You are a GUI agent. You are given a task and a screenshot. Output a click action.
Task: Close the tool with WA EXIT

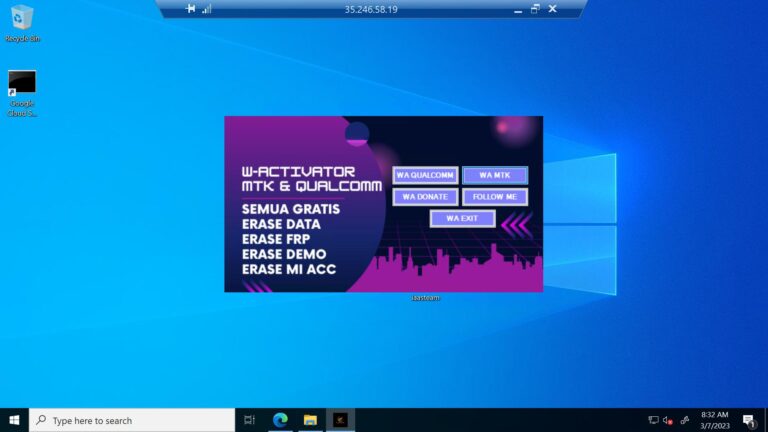462,218
